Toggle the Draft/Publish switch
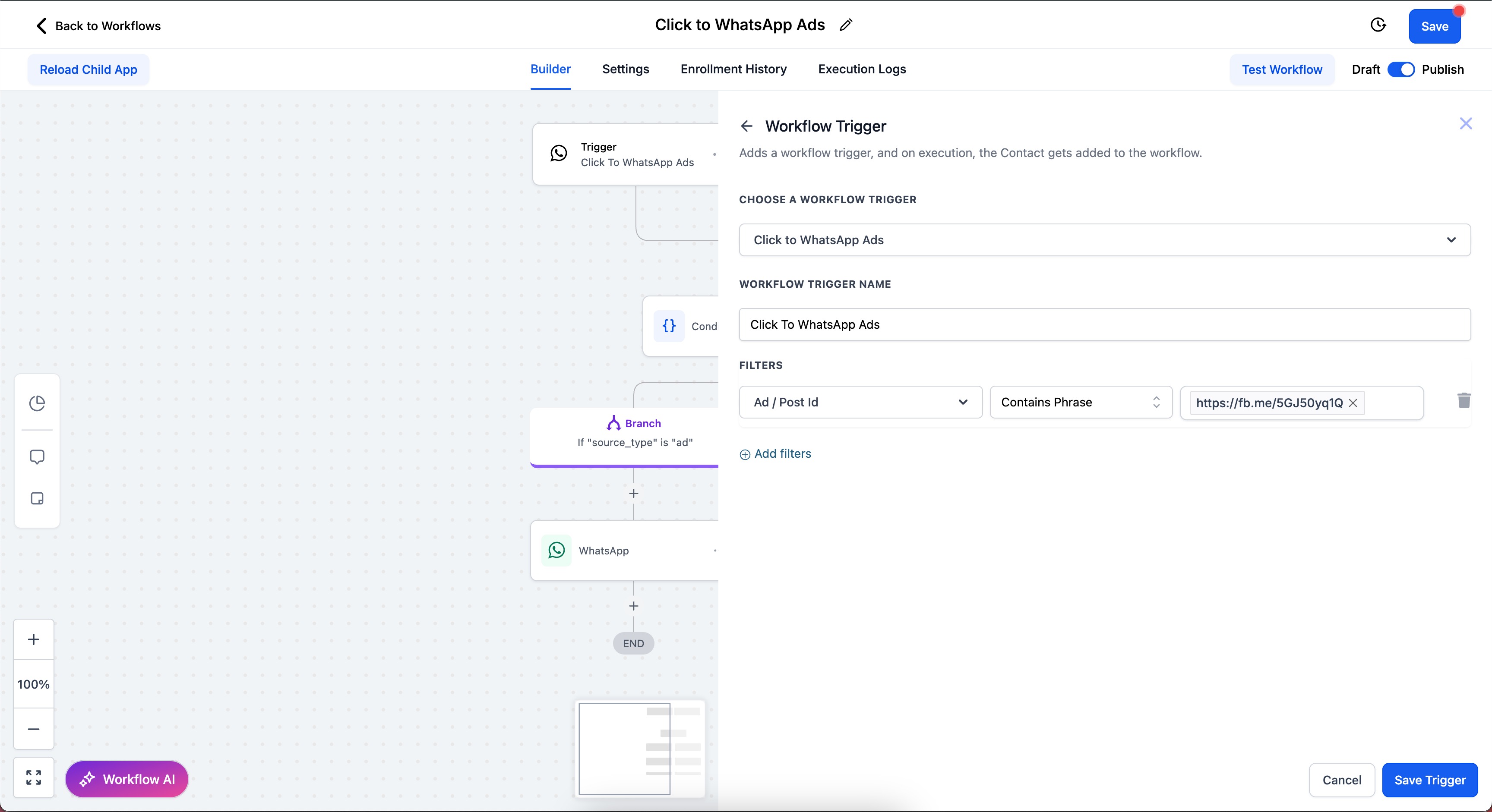This screenshot has height=812, width=1492. point(1400,69)
